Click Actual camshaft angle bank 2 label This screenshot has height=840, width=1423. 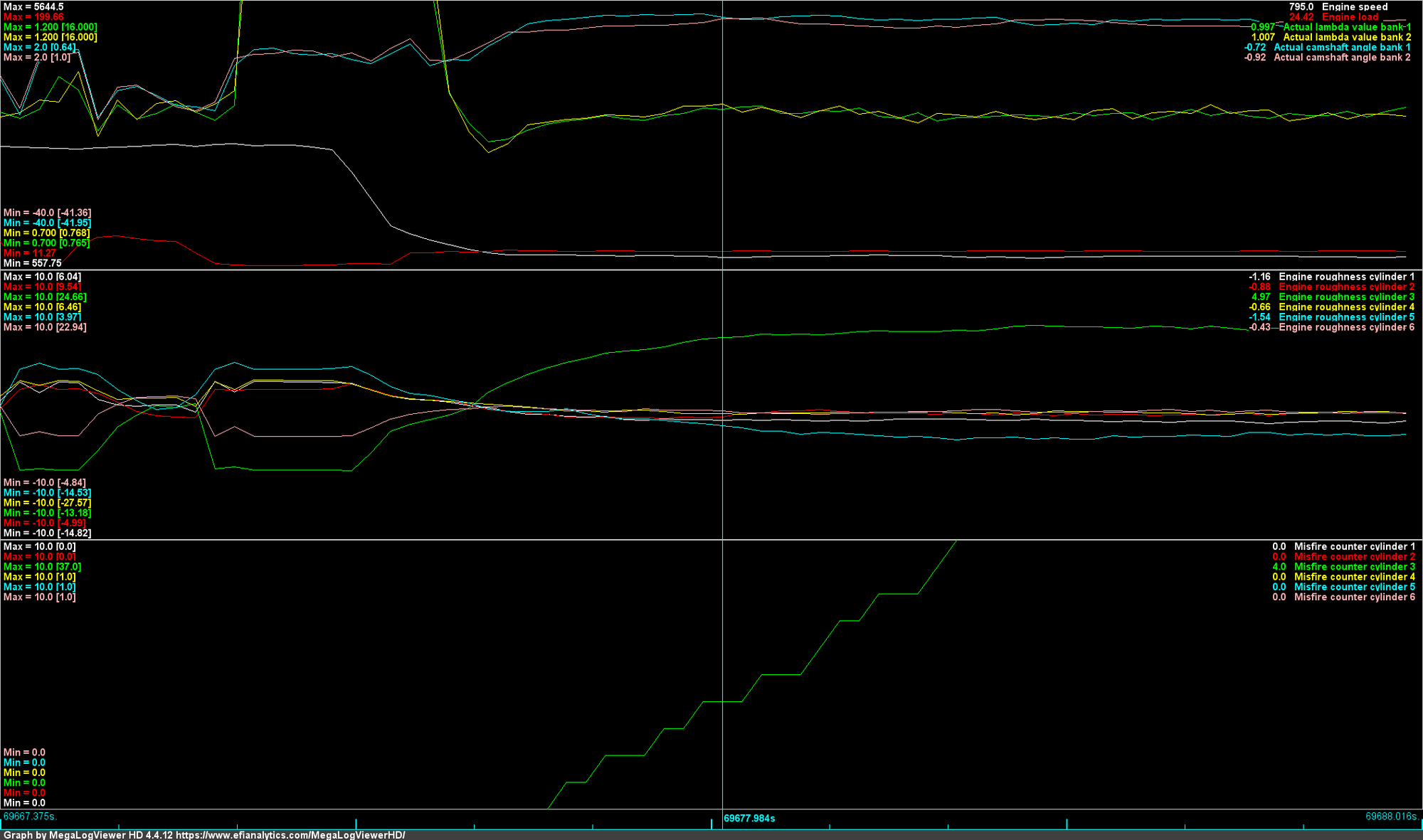point(1342,58)
